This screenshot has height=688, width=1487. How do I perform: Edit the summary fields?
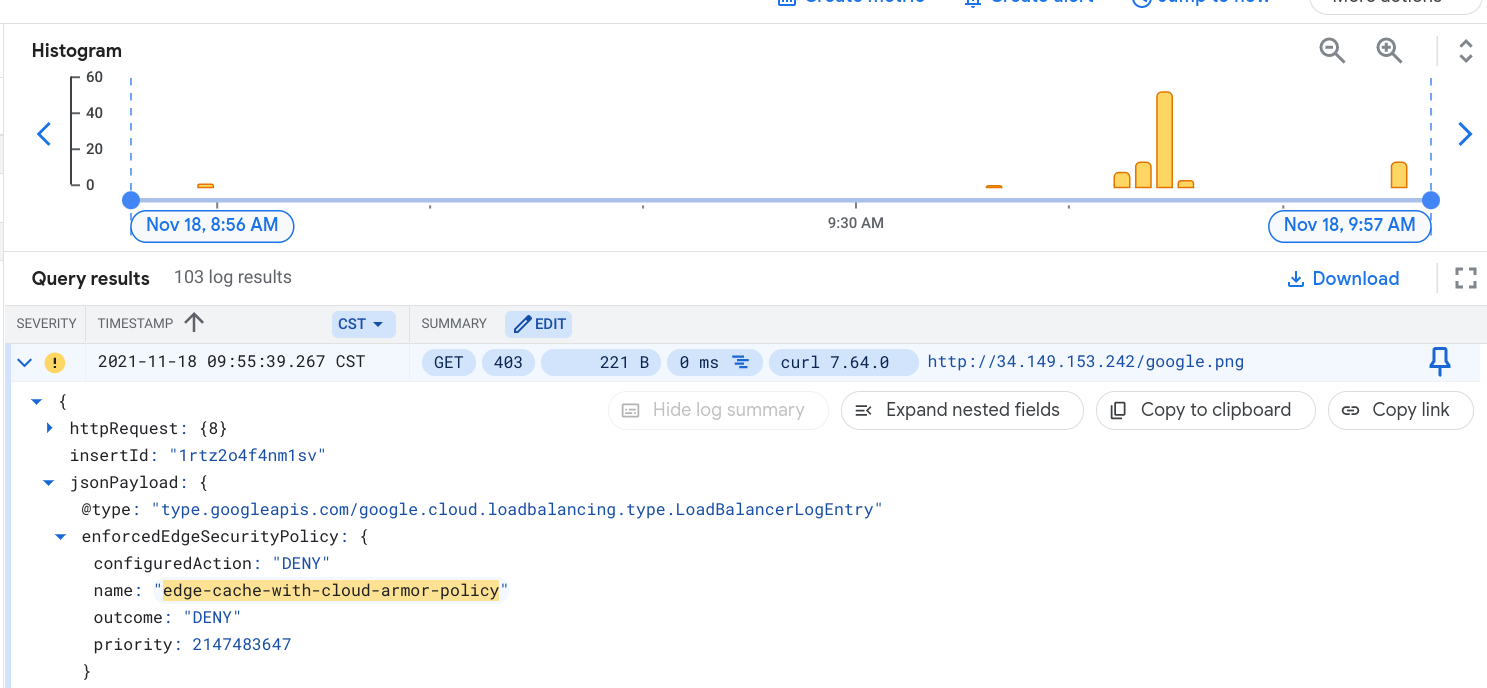coord(539,324)
